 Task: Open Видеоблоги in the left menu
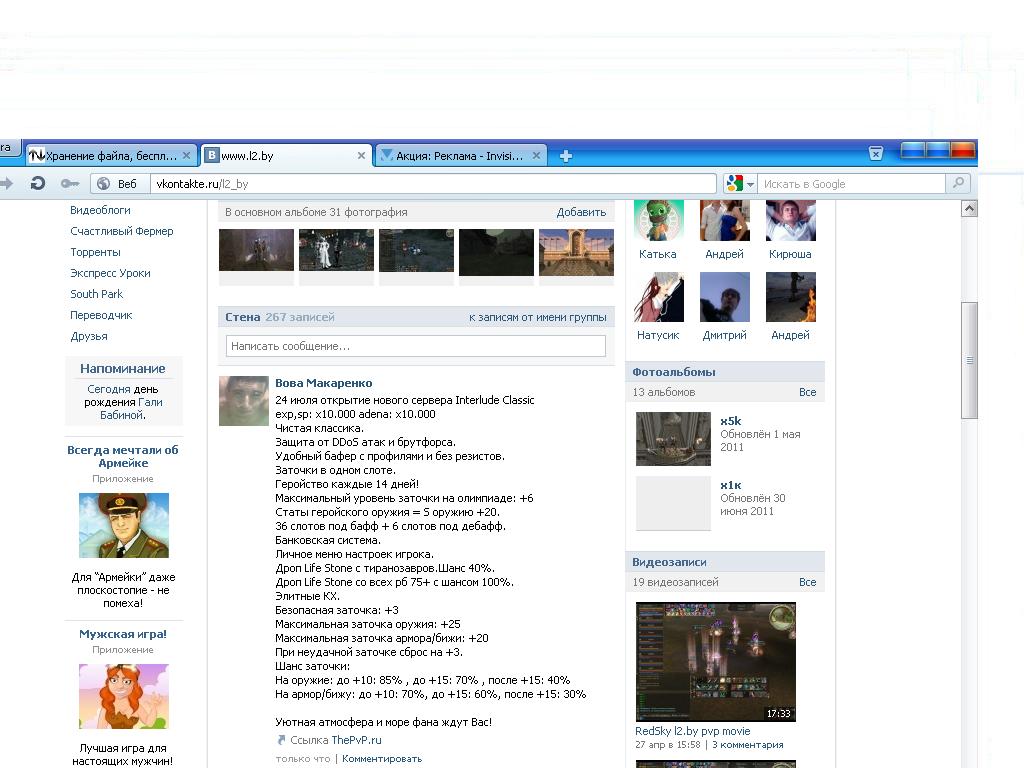100,210
